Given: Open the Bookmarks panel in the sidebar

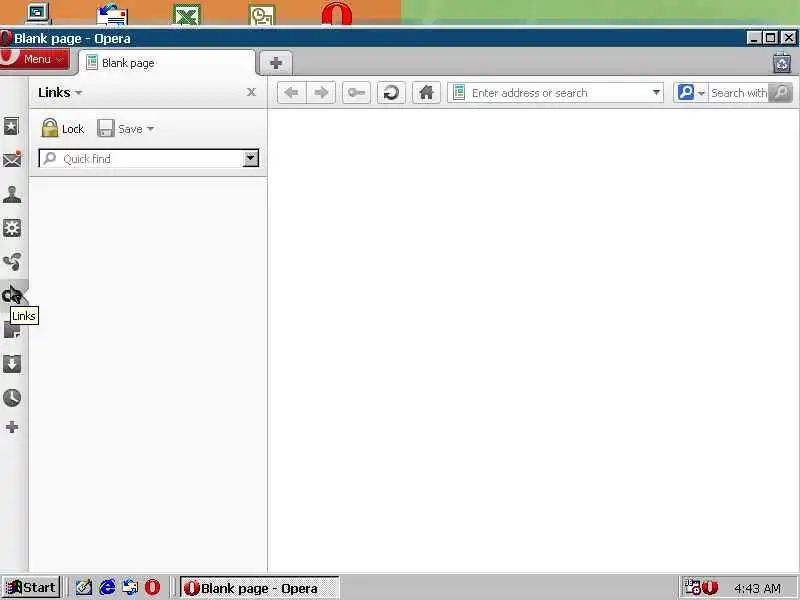Looking at the screenshot, I should 12,126.
